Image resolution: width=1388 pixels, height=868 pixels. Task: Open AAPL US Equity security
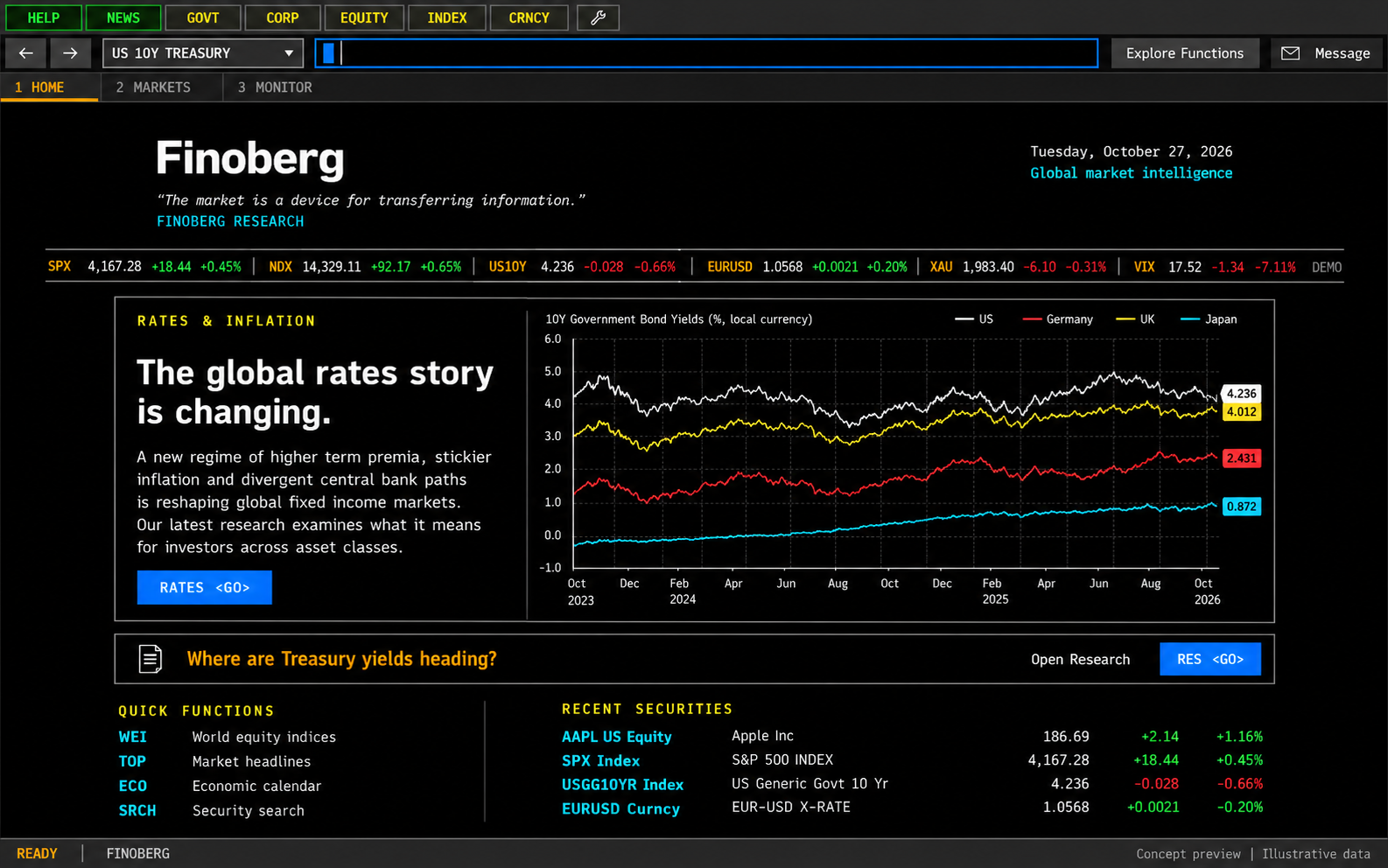[x=617, y=737]
